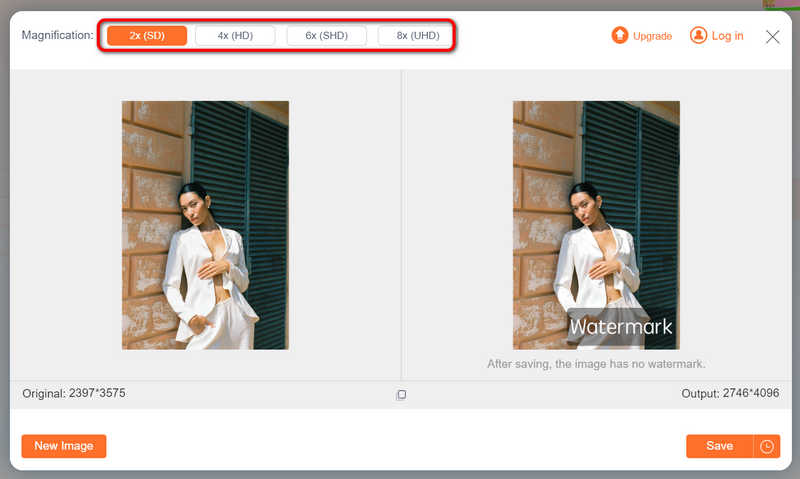Screen dimensions: 800x479
Task: Click the Magnification label
Action: 58,35
